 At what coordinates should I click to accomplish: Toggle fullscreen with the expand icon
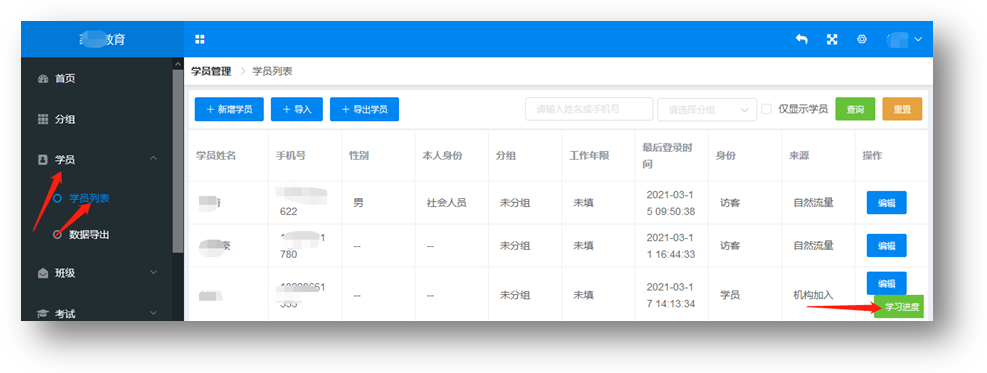point(832,39)
